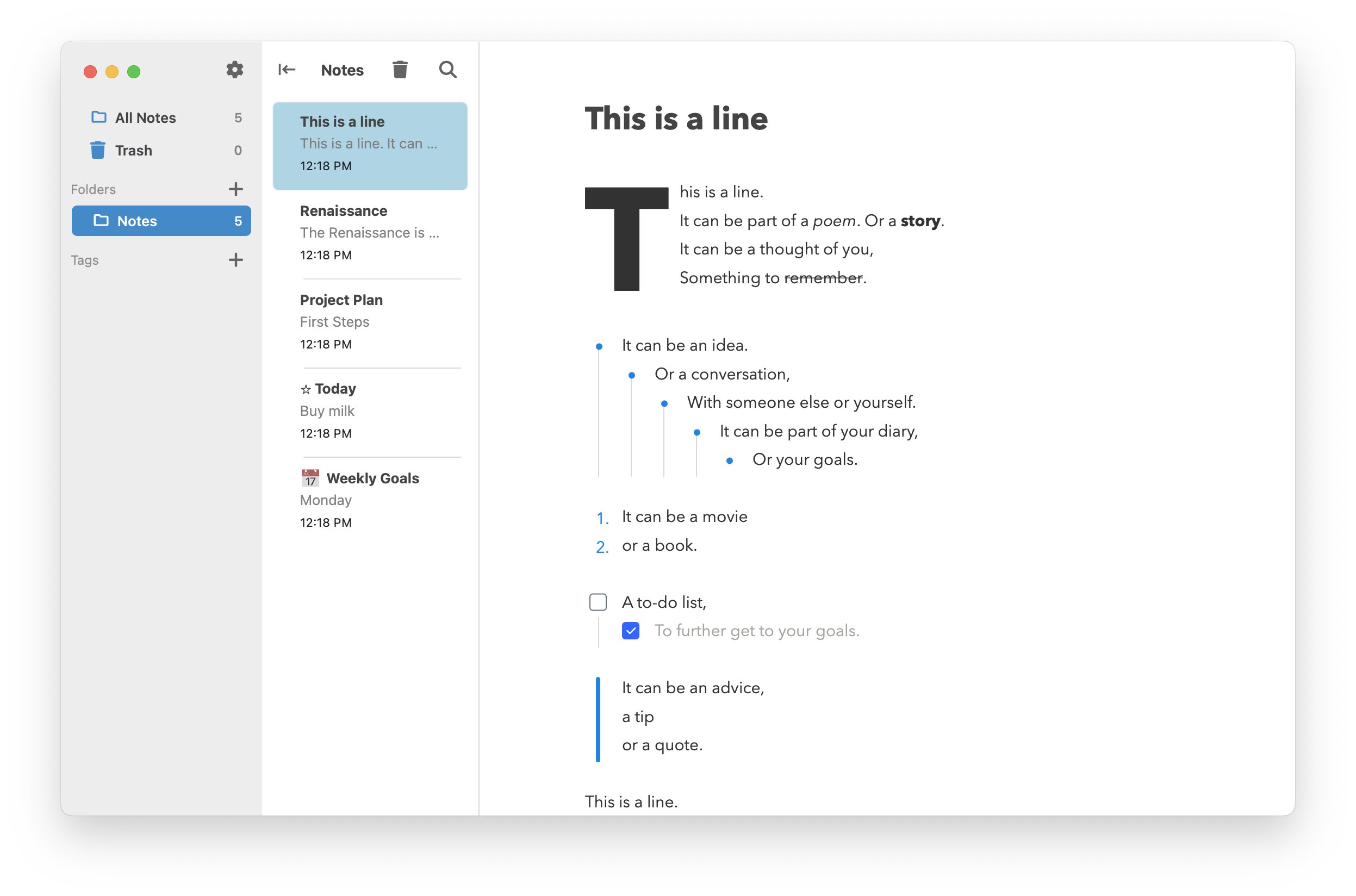Delete the current note using the trash icon

(x=400, y=69)
